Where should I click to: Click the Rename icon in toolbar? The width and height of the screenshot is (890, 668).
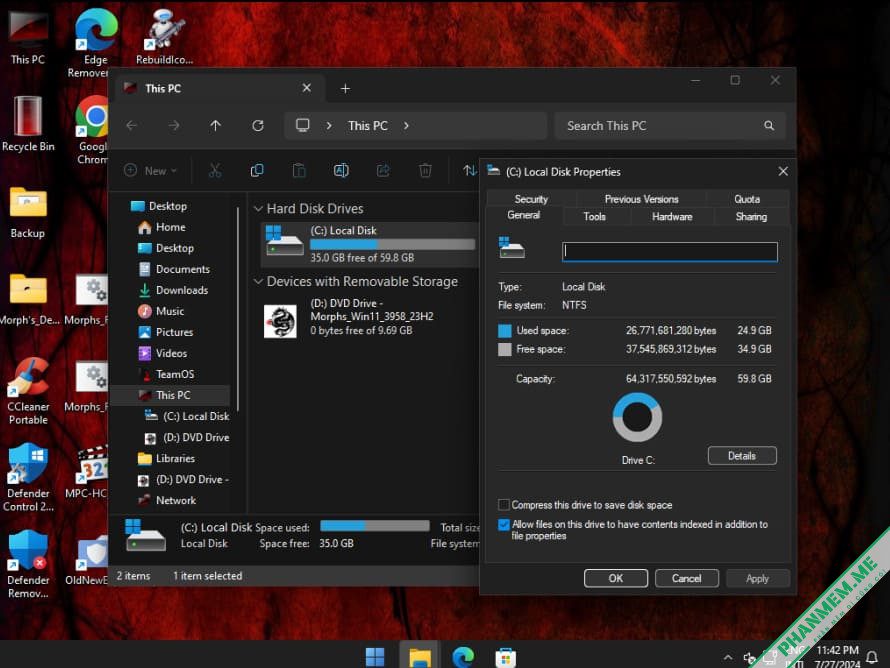341,170
